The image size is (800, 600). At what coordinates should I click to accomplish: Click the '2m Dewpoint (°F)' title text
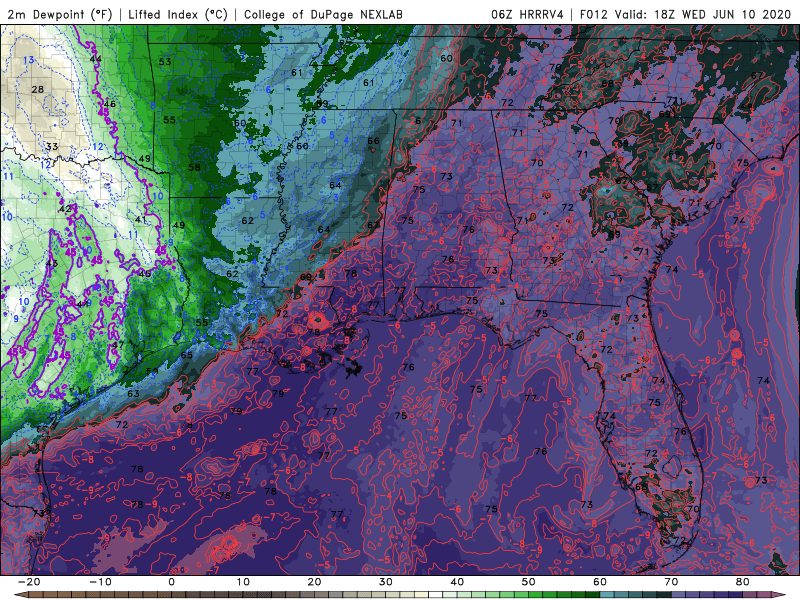click(59, 14)
